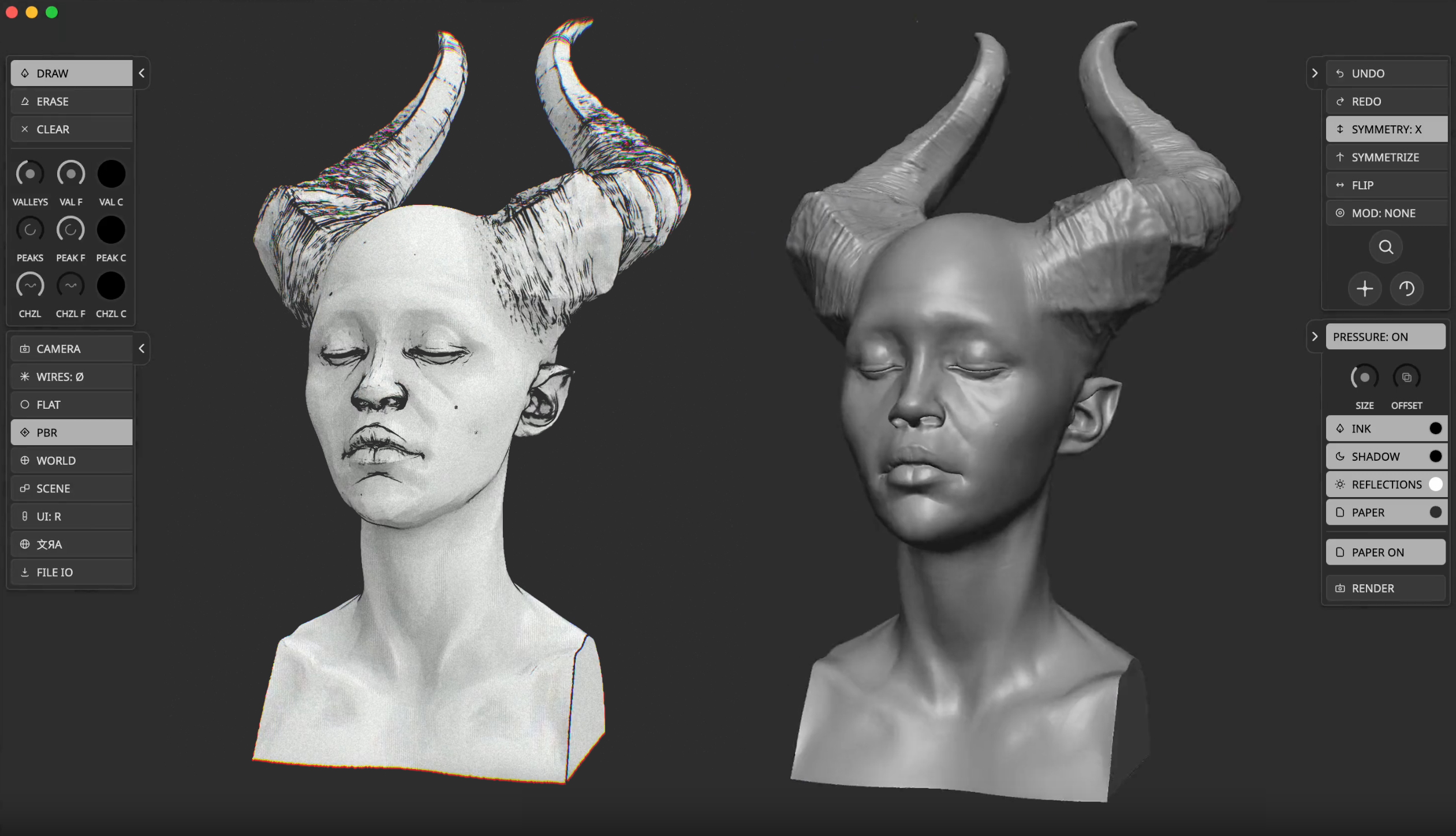Click the OFFSET dial icon
Screen dimensions: 1456x836
click(1406, 378)
